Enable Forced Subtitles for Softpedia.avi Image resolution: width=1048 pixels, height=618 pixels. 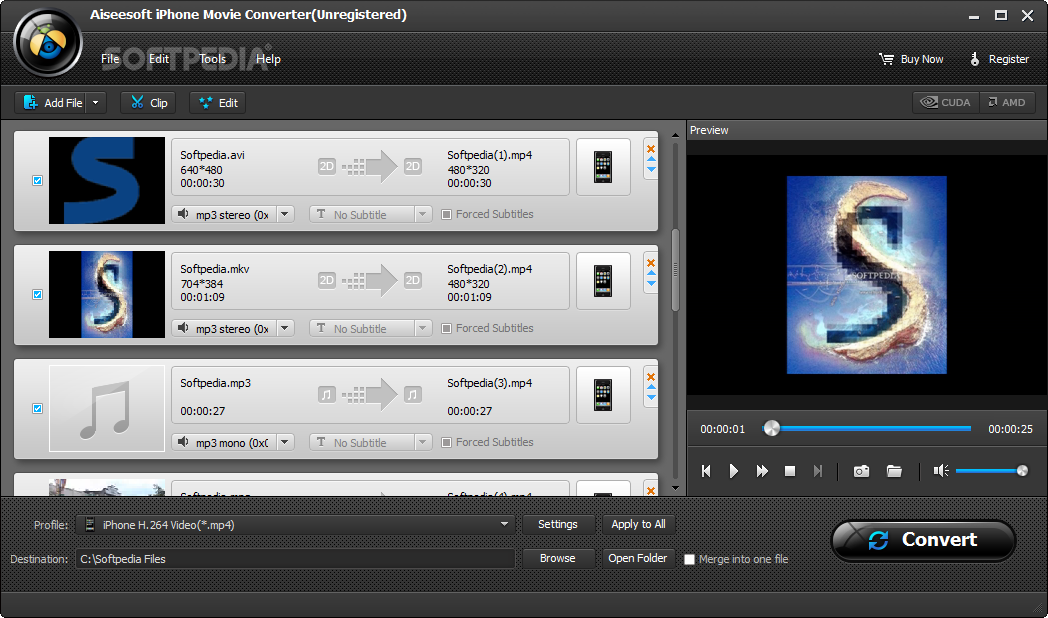(x=446, y=214)
